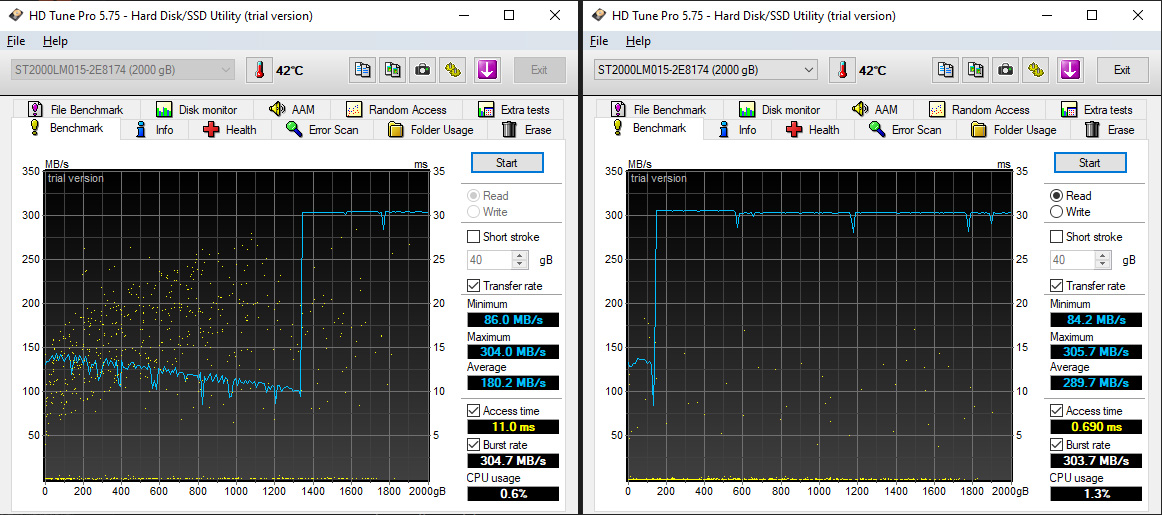Image resolution: width=1162 pixels, height=515 pixels.
Task: Toggle Short stroke checkbox in left window
Action: [473, 237]
